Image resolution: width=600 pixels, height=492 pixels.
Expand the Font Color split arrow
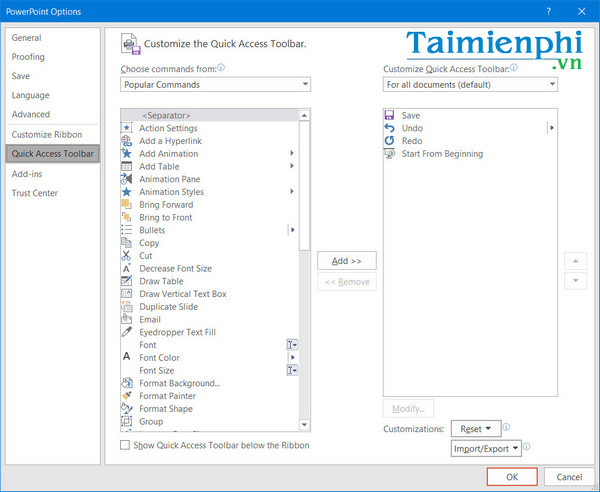[x=292, y=357]
